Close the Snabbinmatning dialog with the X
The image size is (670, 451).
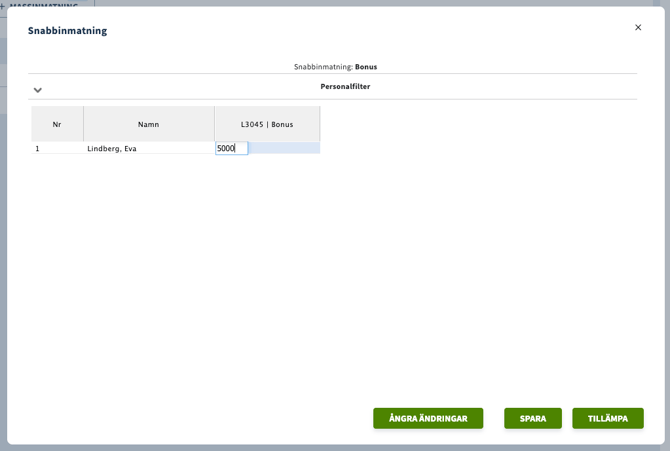[638, 28]
